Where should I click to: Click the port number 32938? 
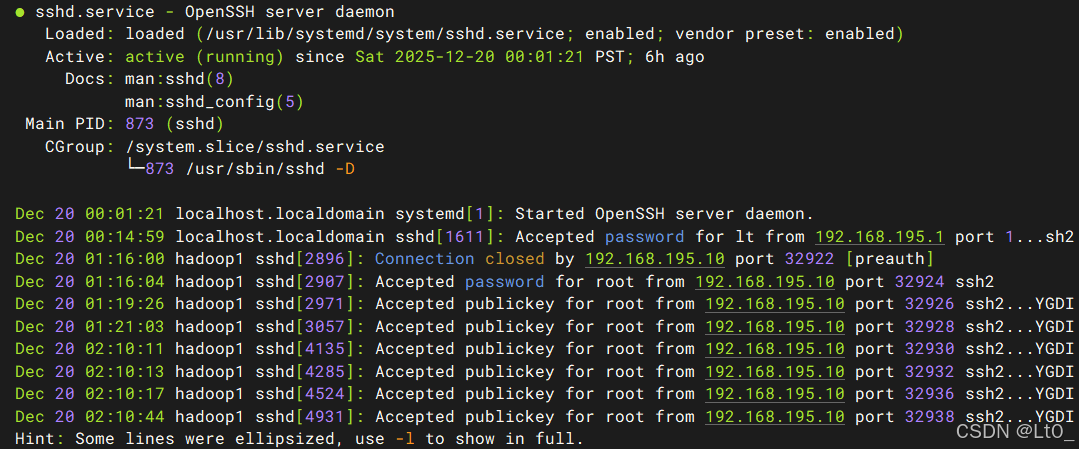(930, 417)
